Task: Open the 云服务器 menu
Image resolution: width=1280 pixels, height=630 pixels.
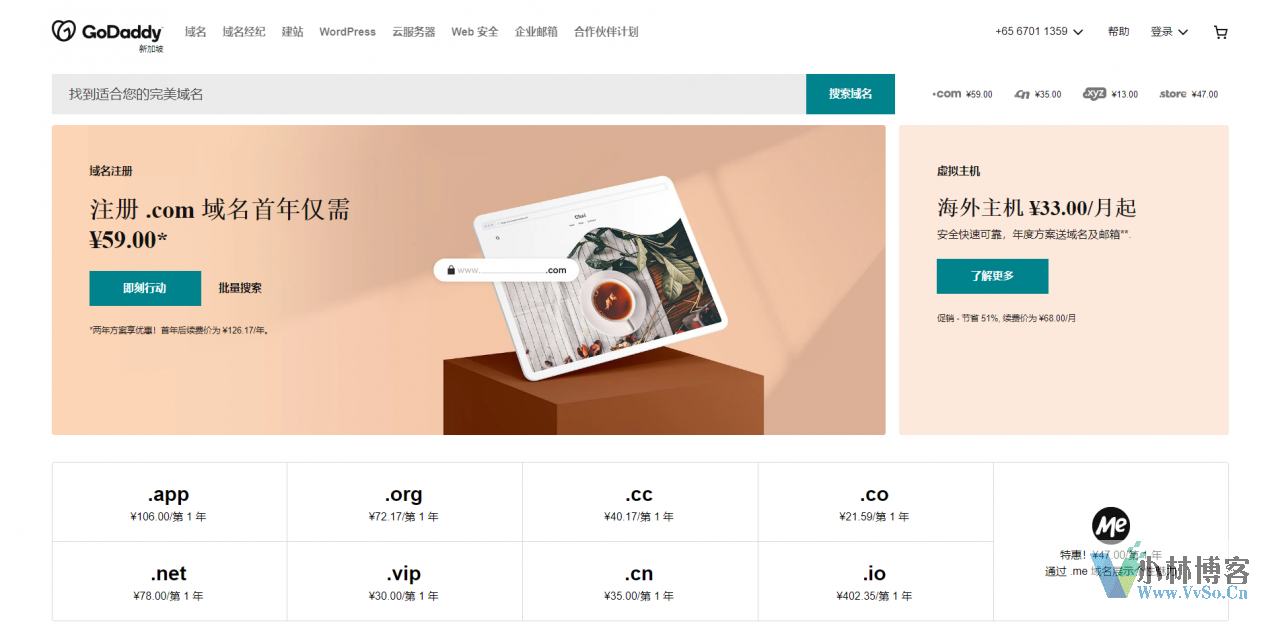Action: [414, 32]
